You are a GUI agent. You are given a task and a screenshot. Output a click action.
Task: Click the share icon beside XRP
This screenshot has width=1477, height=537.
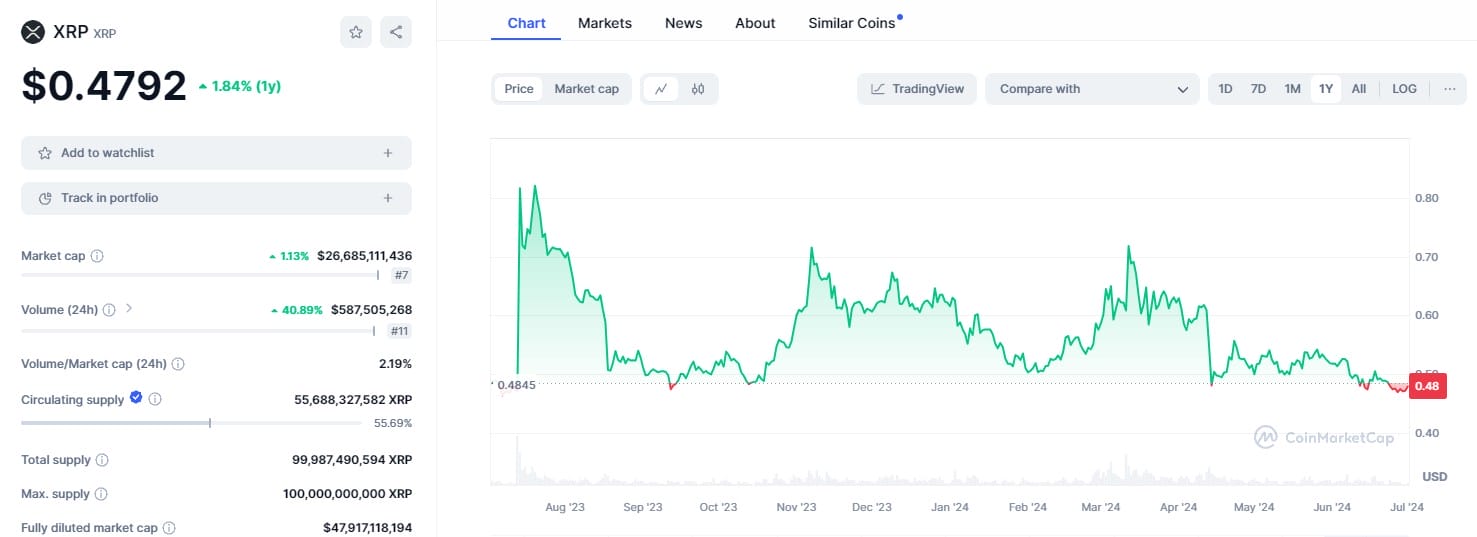point(396,32)
